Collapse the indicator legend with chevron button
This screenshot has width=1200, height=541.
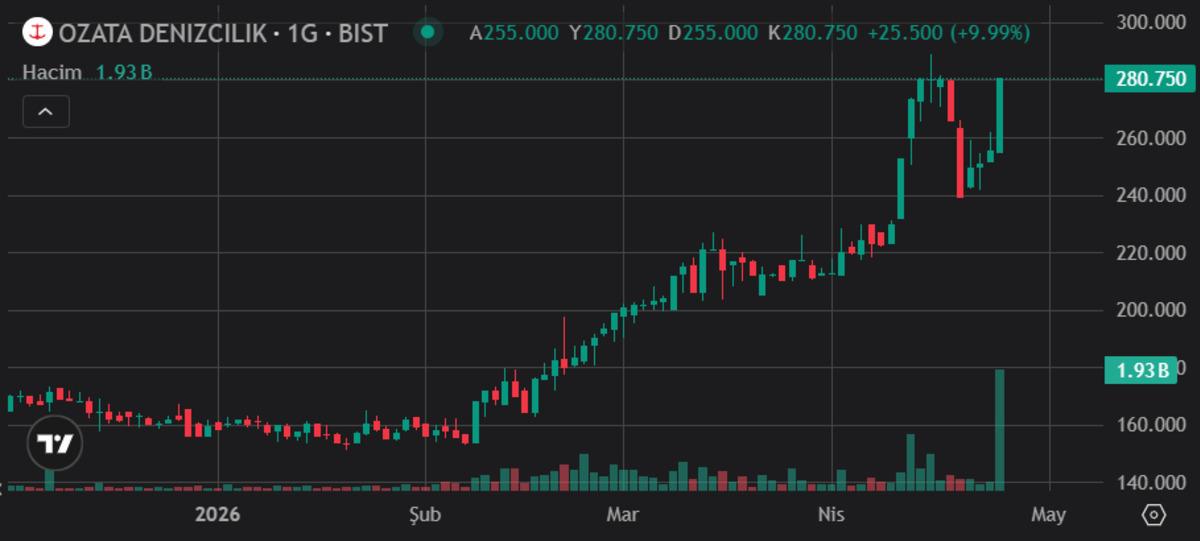pos(45,112)
